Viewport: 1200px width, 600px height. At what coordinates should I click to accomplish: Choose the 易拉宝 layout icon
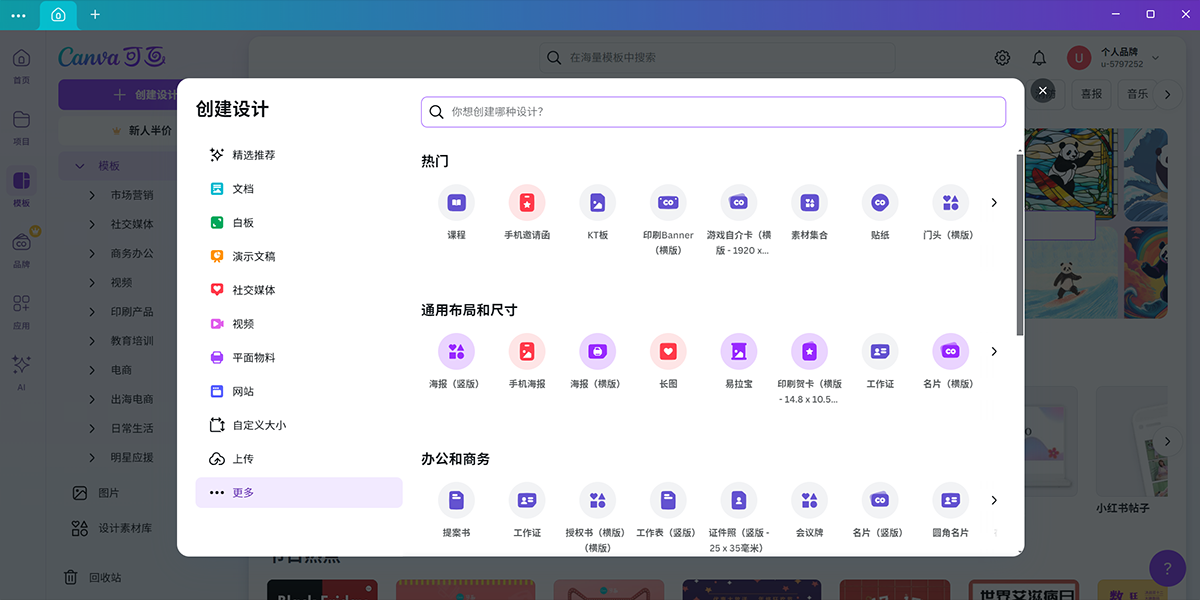(738, 352)
